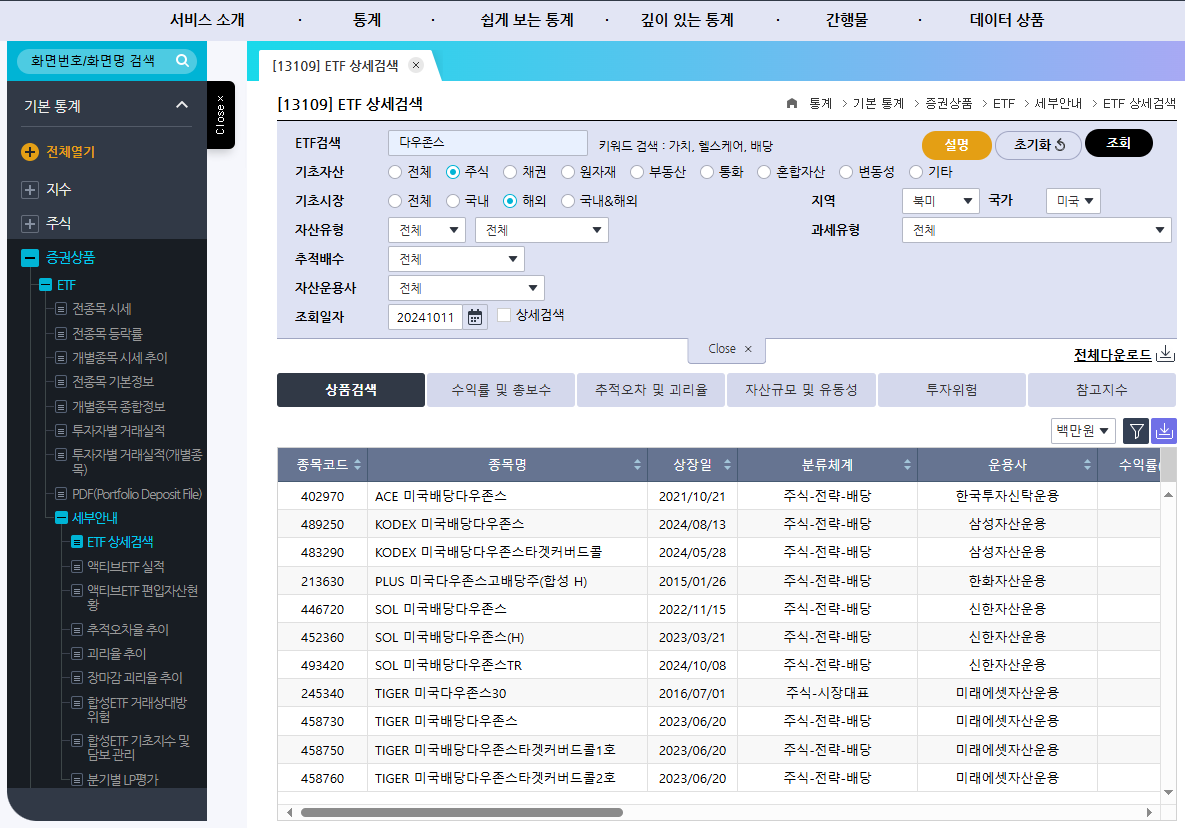The height and width of the screenshot is (828, 1185).
Task: Switch to 자산규모 및 유동성 tab
Action: coord(801,390)
